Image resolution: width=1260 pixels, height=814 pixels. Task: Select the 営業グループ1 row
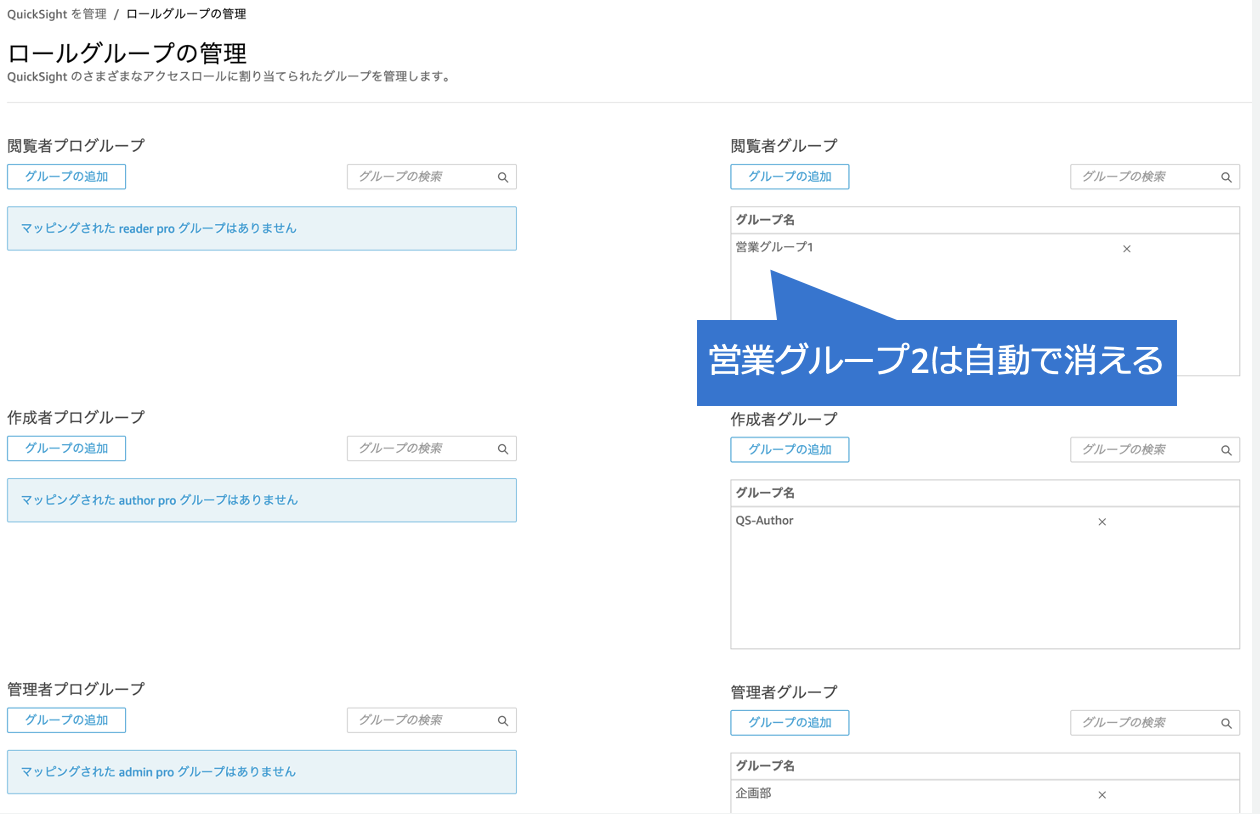tap(985, 248)
